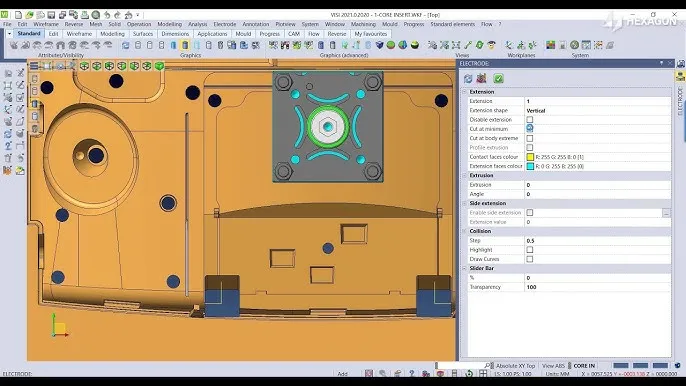Collapse the Extension section
The width and height of the screenshot is (686, 386).
point(465,92)
